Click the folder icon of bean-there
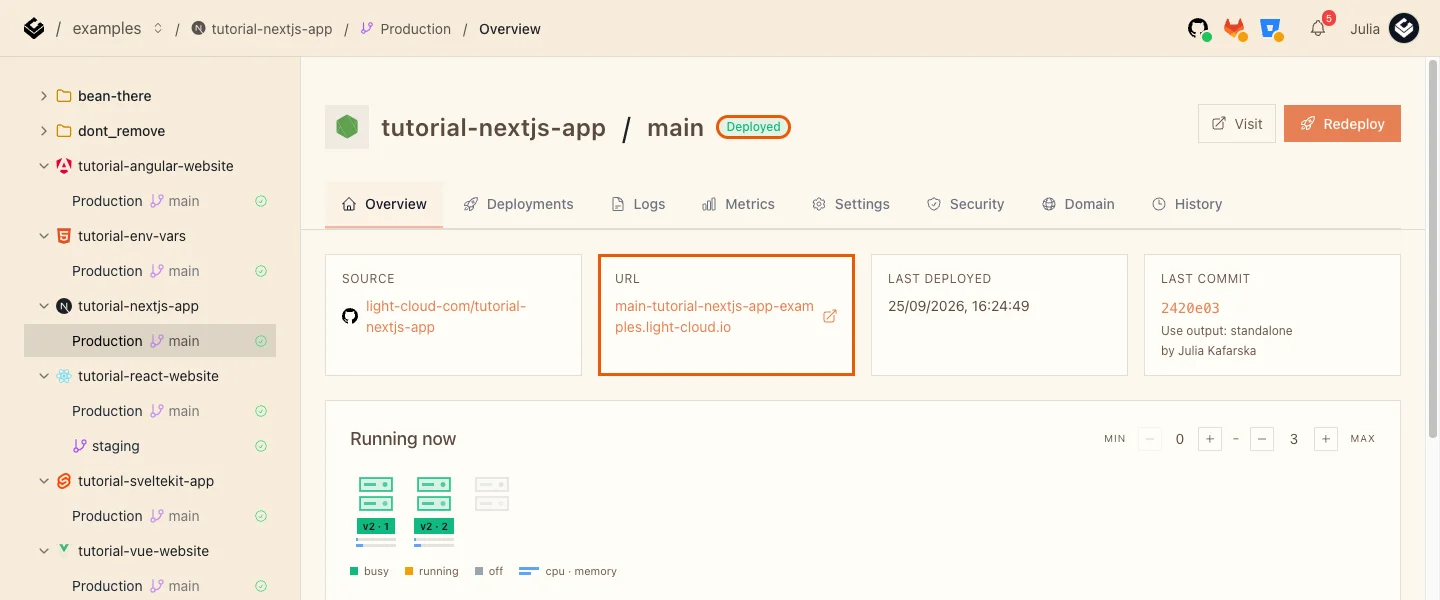This screenshot has width=1440, height=600. (x=64, y=96)
